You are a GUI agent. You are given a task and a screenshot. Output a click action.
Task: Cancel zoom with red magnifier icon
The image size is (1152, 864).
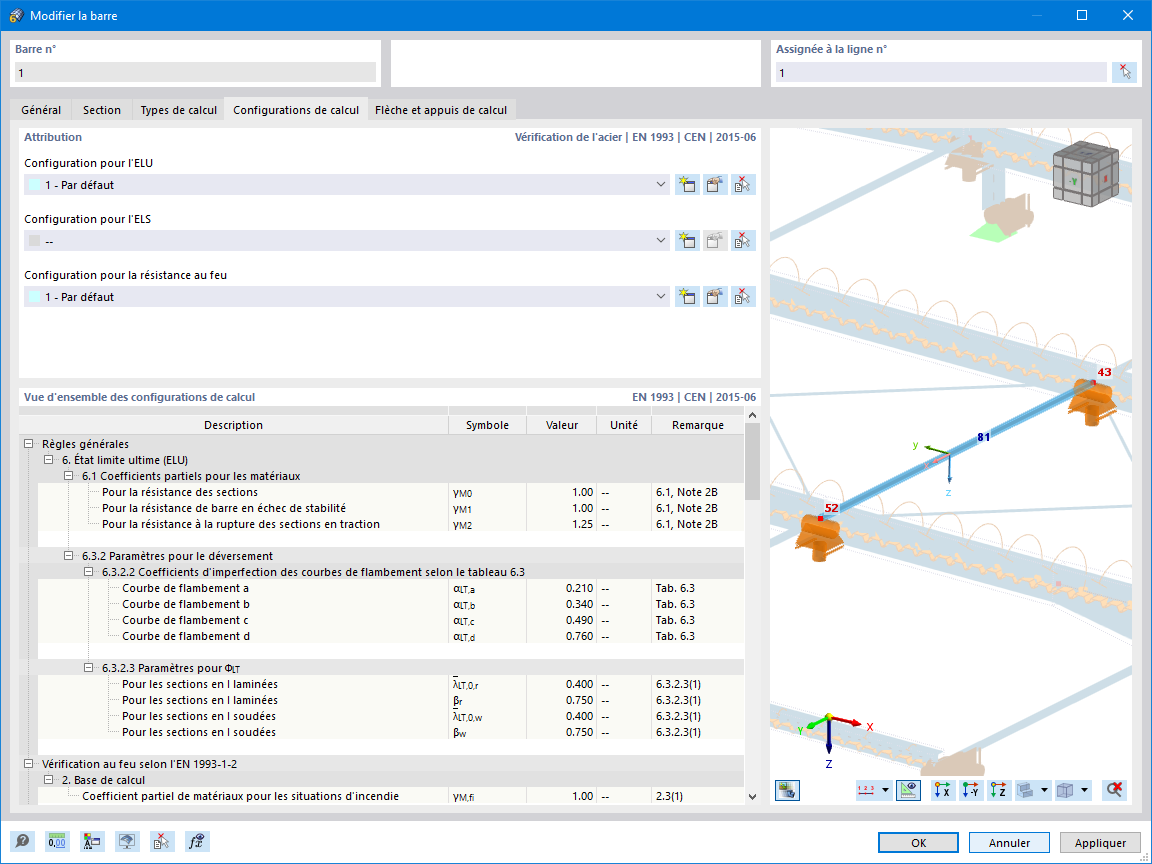tap(1116, 790)
